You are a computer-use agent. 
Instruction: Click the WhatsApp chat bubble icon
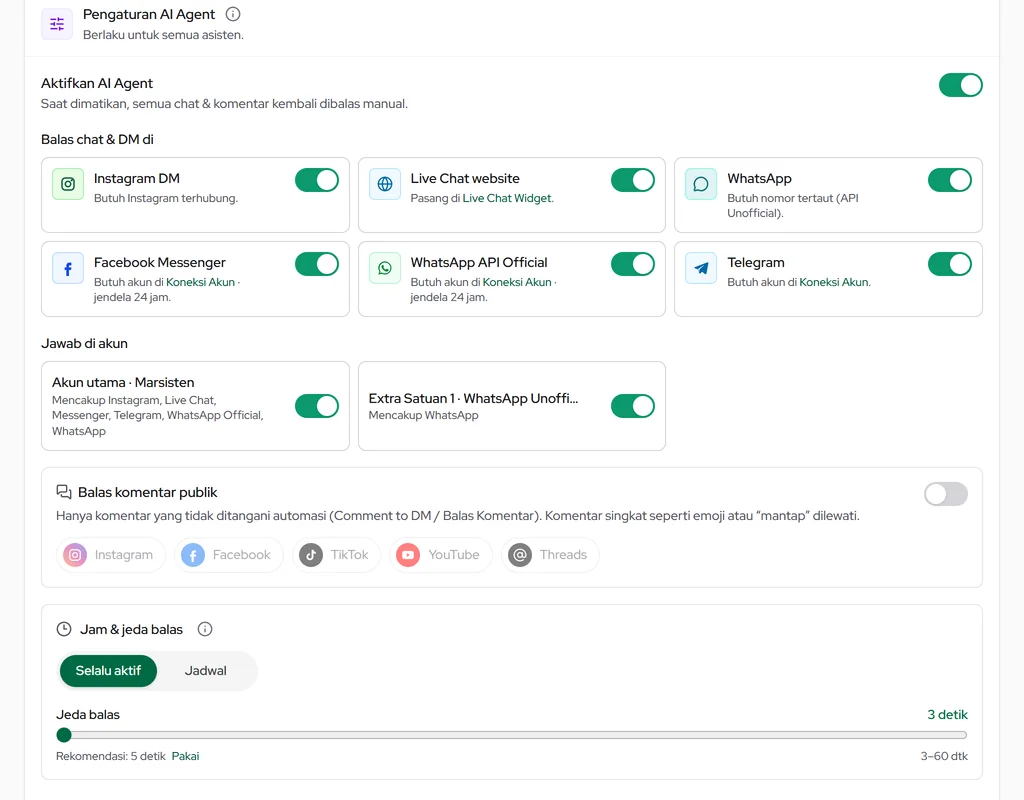pyautogui.click(x=701, y=184)
